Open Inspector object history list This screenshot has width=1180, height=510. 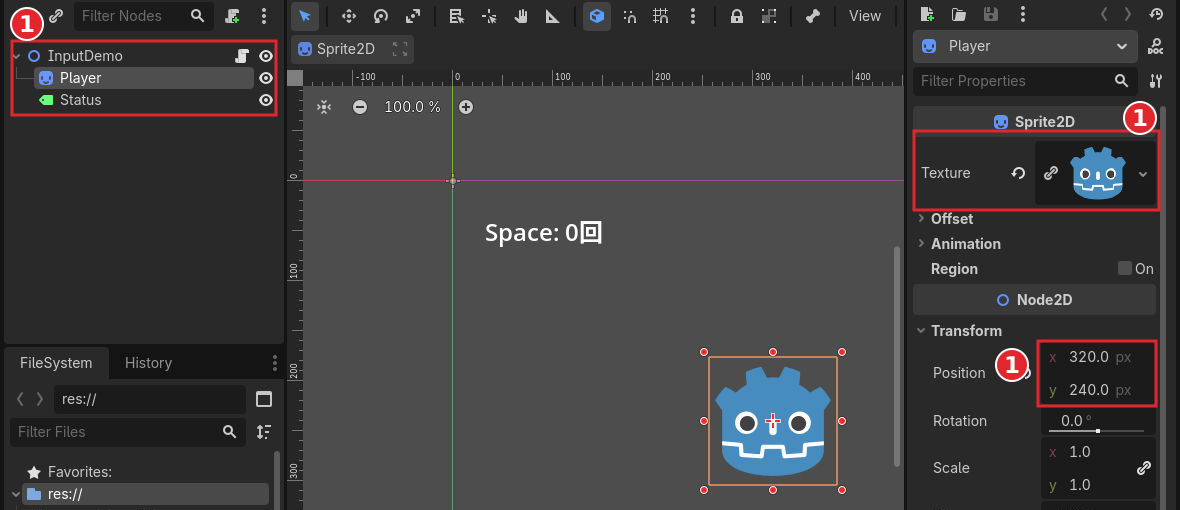1157,14
